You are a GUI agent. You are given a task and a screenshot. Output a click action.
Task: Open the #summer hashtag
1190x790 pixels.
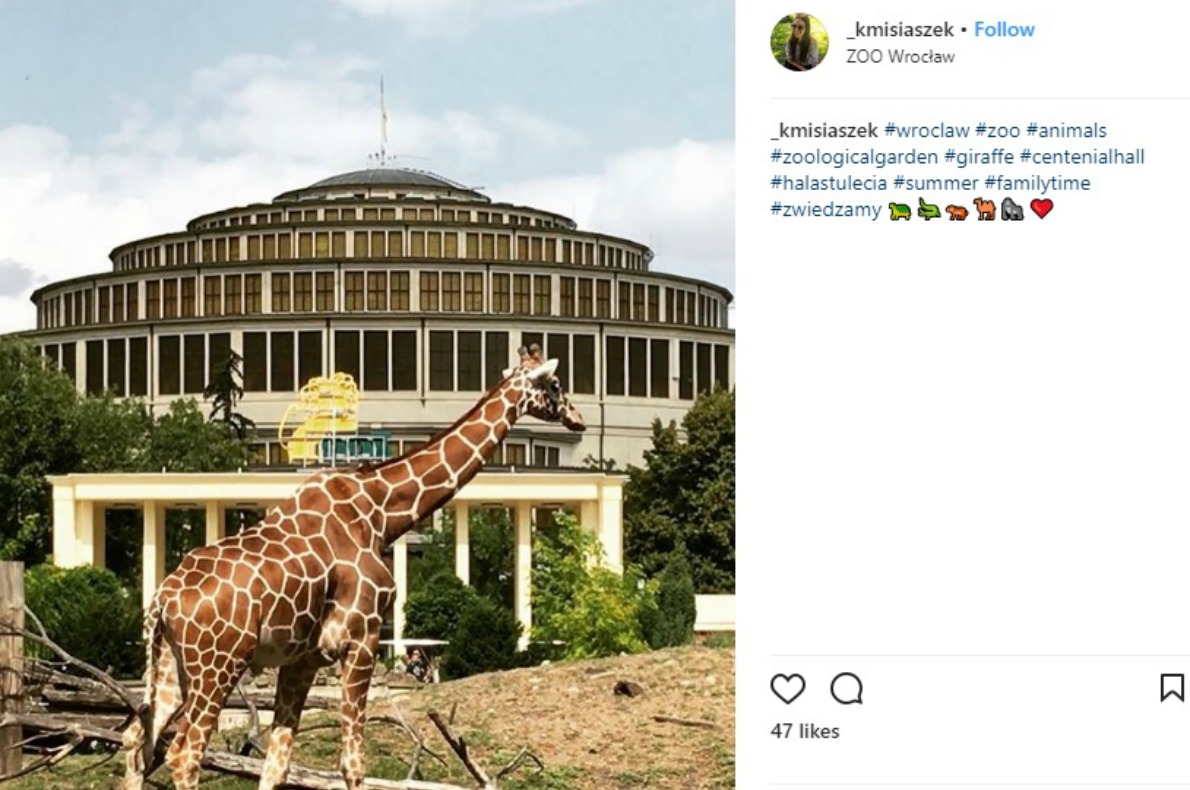[x=935, y=183]
